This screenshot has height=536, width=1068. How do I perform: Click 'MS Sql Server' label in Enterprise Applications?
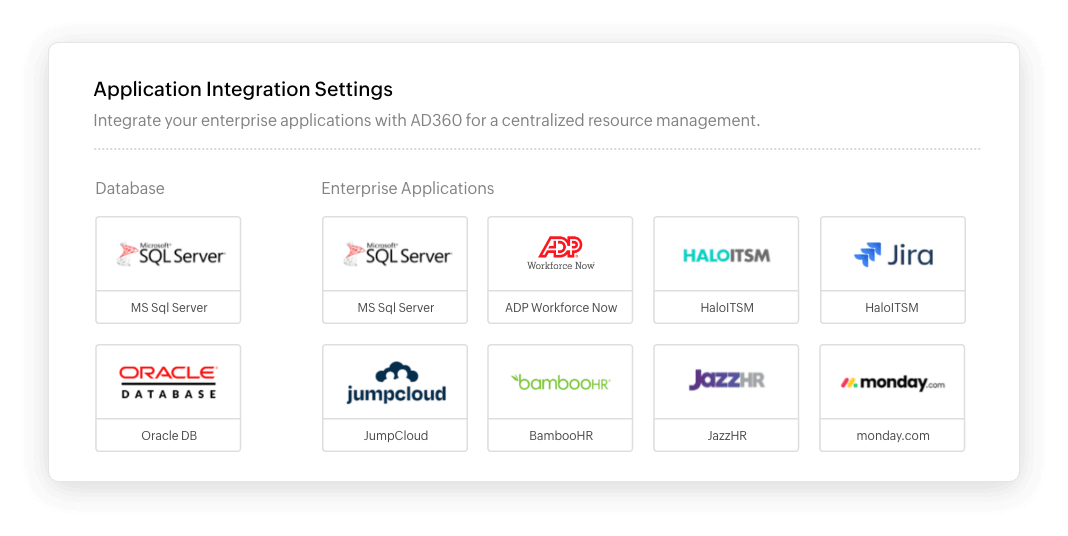coord(396,308)
